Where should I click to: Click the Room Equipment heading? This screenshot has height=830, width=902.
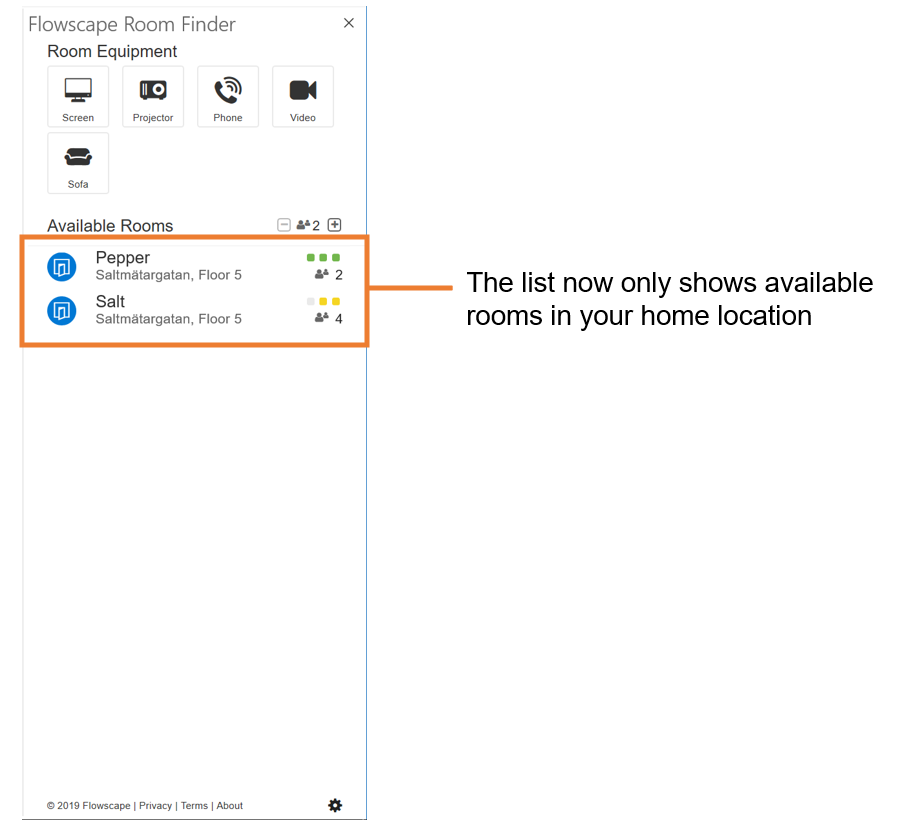pyautogui.click(x=112, y=51)
